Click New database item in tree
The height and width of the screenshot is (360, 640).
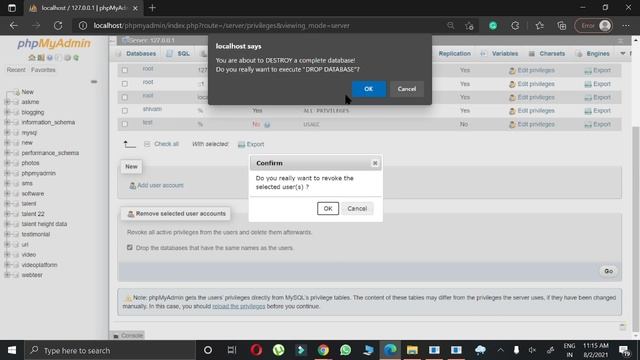pos(27,92)
